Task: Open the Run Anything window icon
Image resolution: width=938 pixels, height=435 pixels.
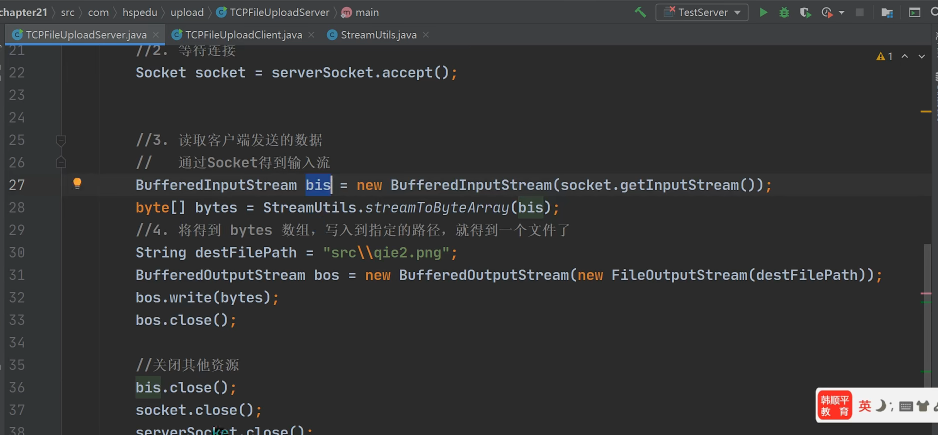Action: pyautogui.click(x=915, y=12)
